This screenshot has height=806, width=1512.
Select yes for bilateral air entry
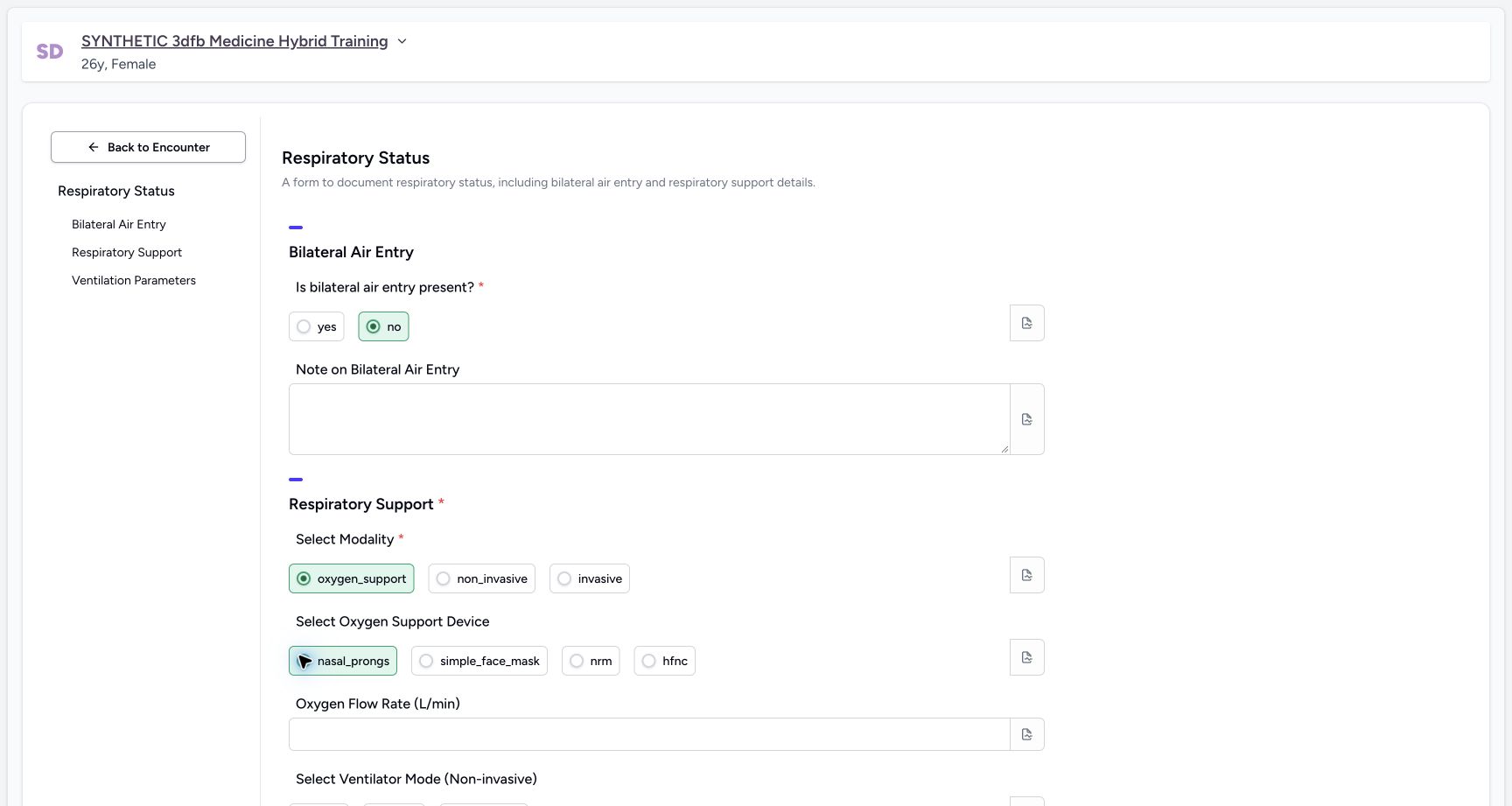click(316, 326)
